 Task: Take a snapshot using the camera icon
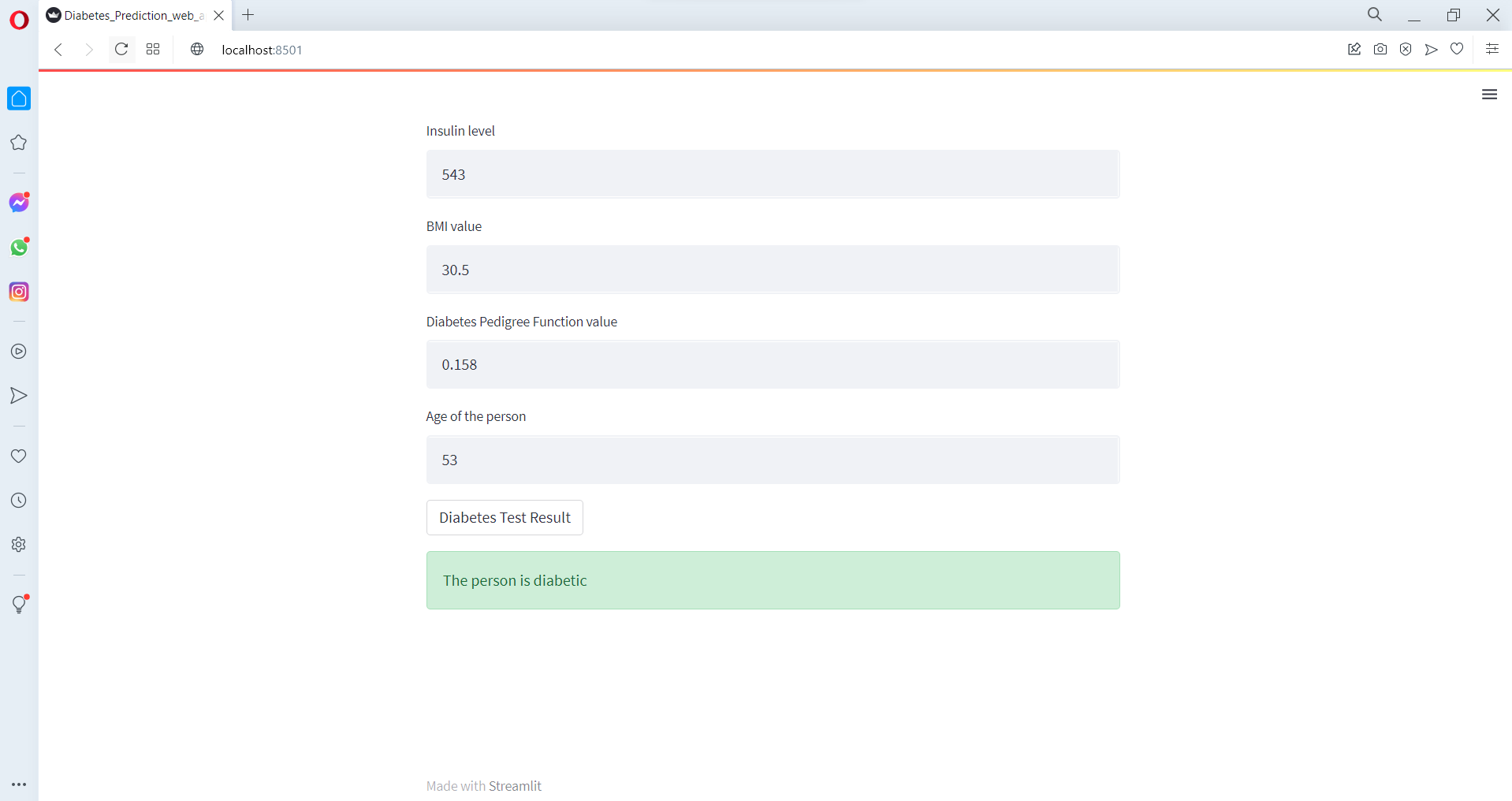click(1380, 49)
